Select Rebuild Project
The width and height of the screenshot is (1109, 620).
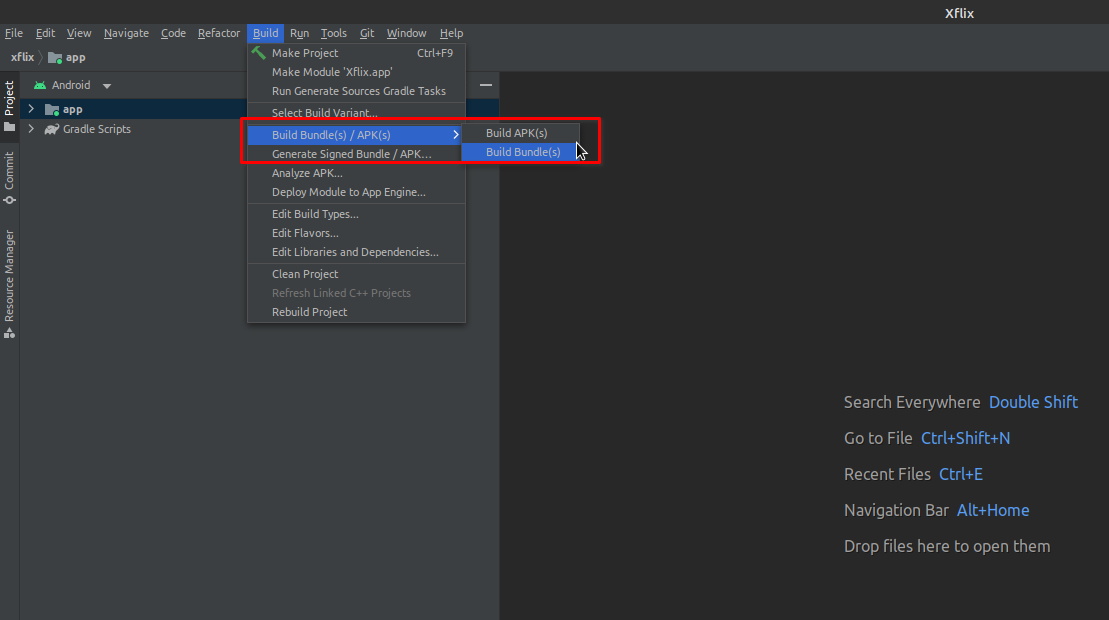(x=356, y=312)
